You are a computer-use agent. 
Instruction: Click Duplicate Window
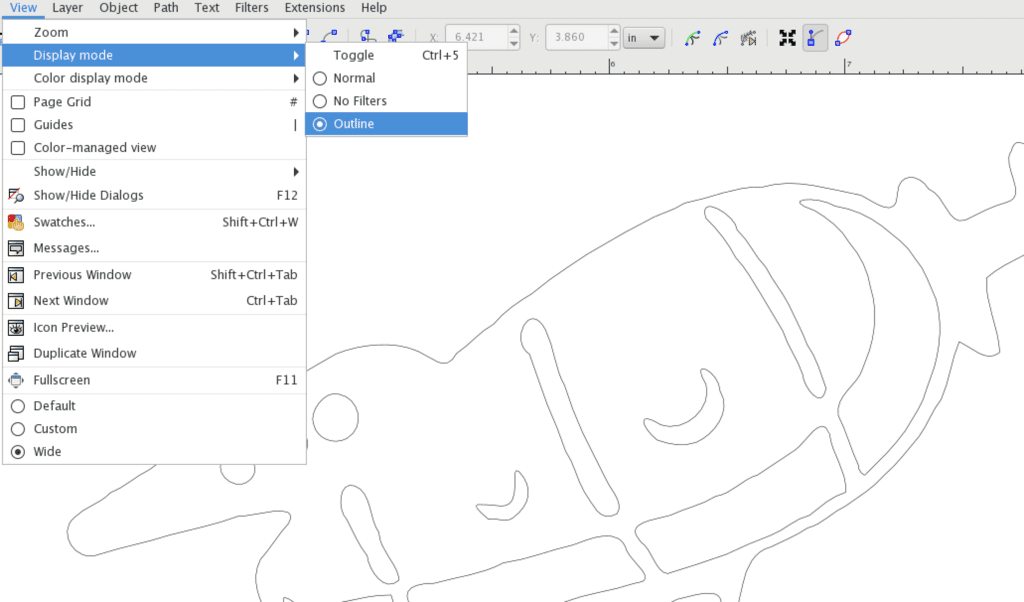pos(84,354)
